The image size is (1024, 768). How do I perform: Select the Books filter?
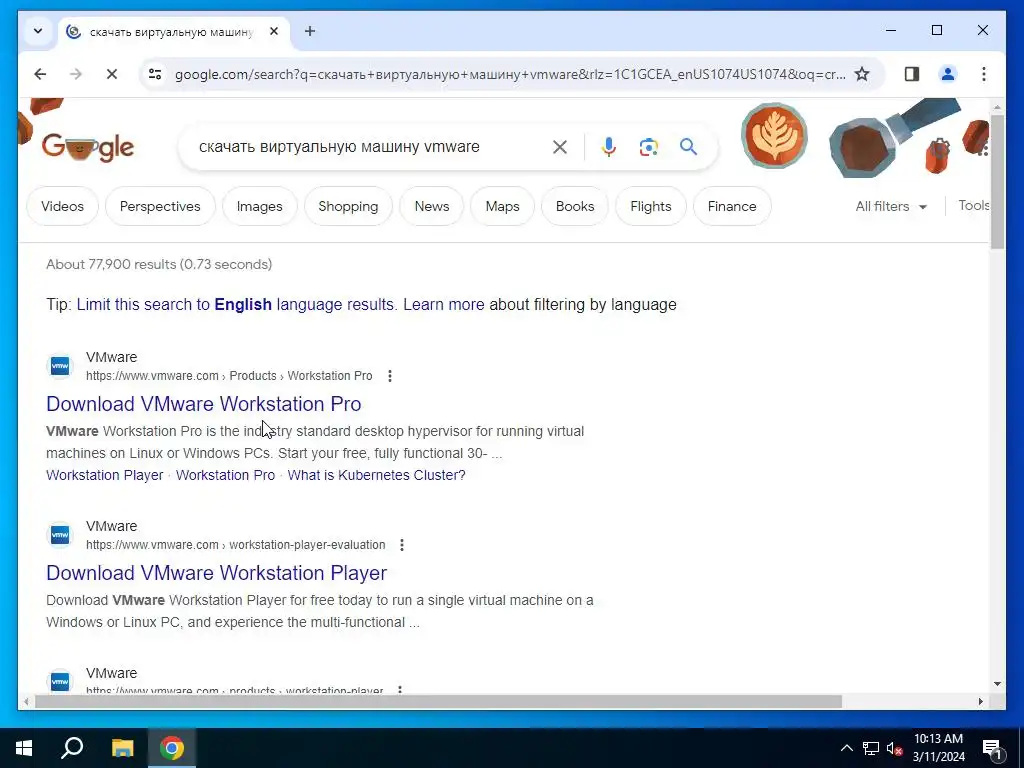pos(575,206)
